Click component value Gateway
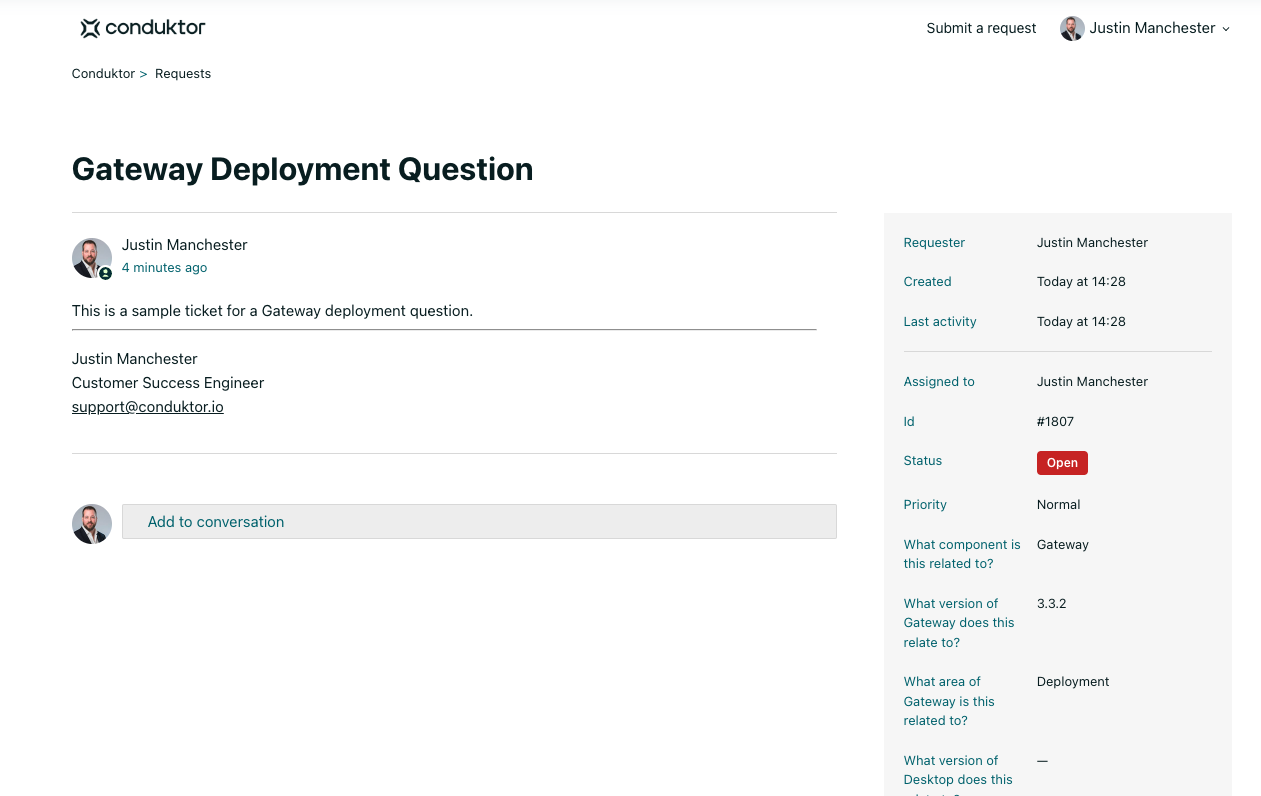The width and height of the screenshot is (1261, 796). pos(1063,545)
